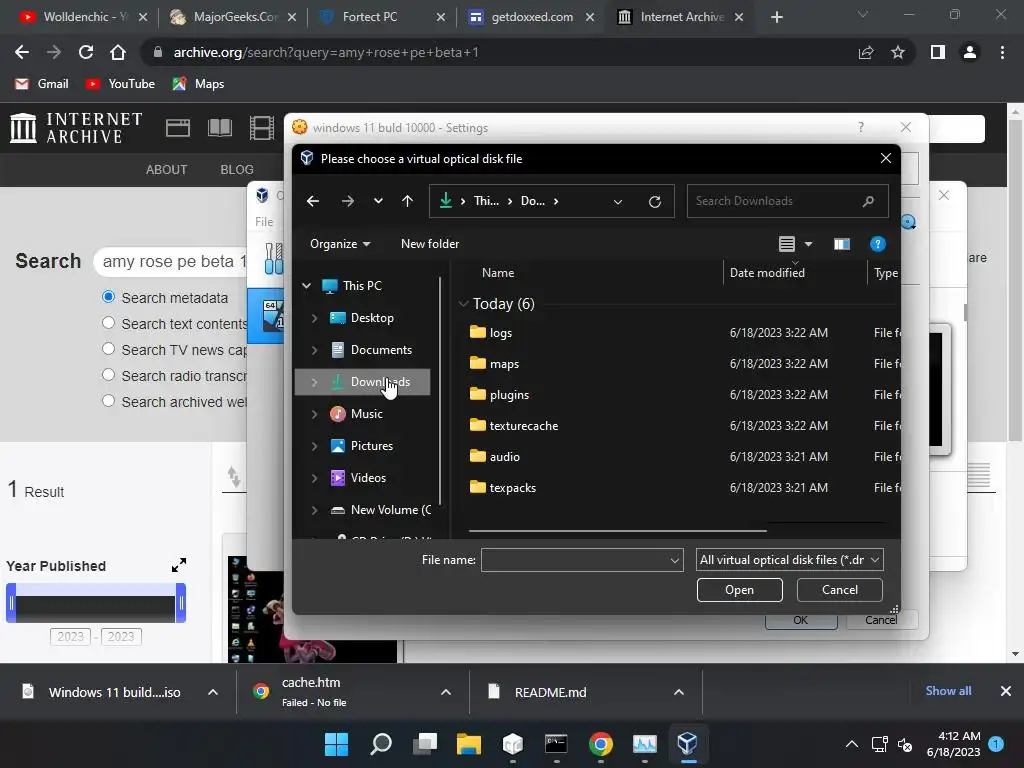Toggle the preview pane

tap(842, 244)
